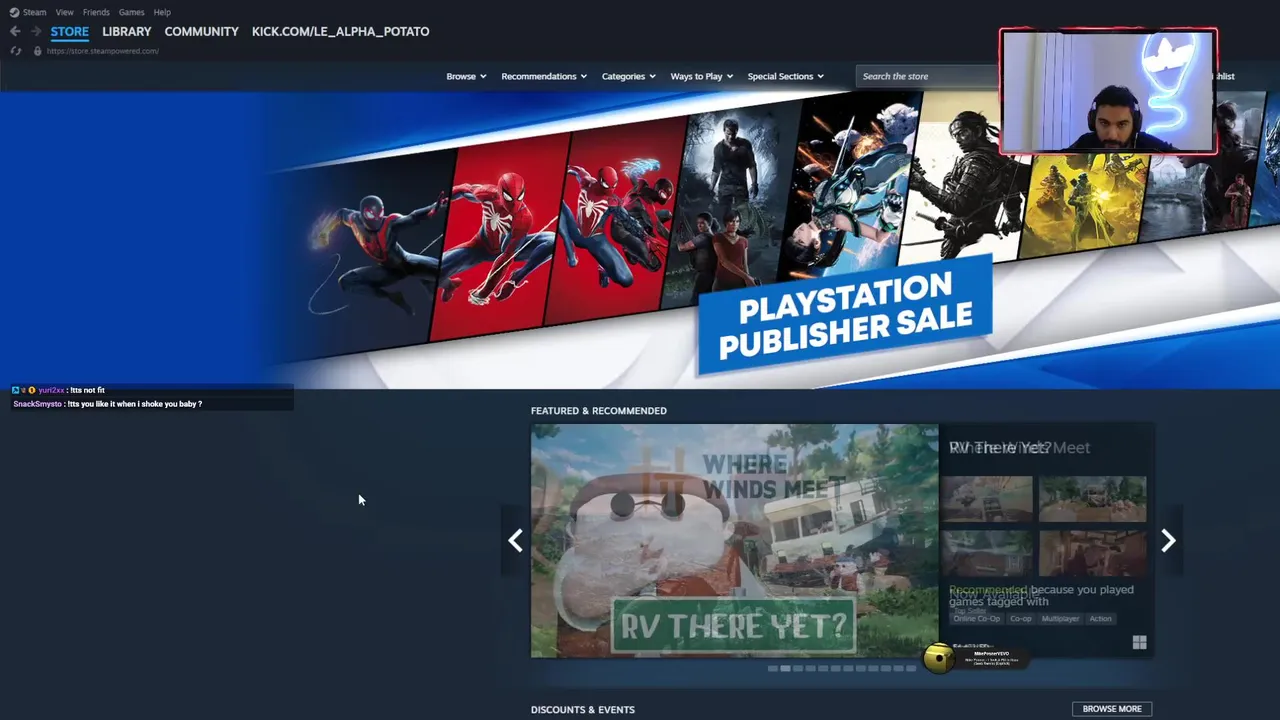This screenshot has width=1280, height=720.
Task: Click the BROWSE MORE button
Action: click(x=1112, y=709)
